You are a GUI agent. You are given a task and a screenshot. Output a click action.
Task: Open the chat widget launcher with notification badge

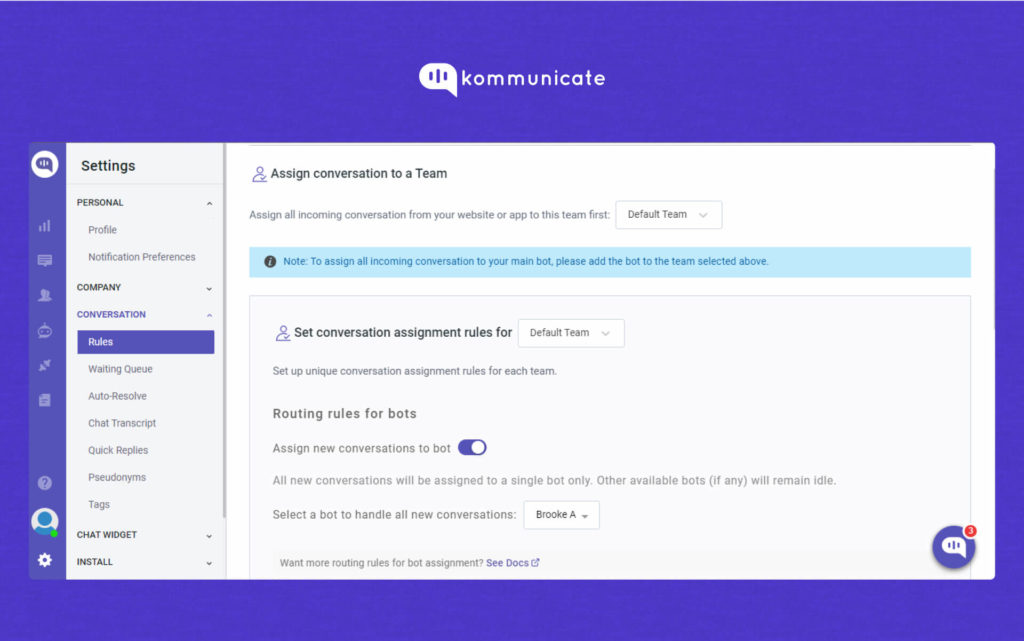[952, 547]
